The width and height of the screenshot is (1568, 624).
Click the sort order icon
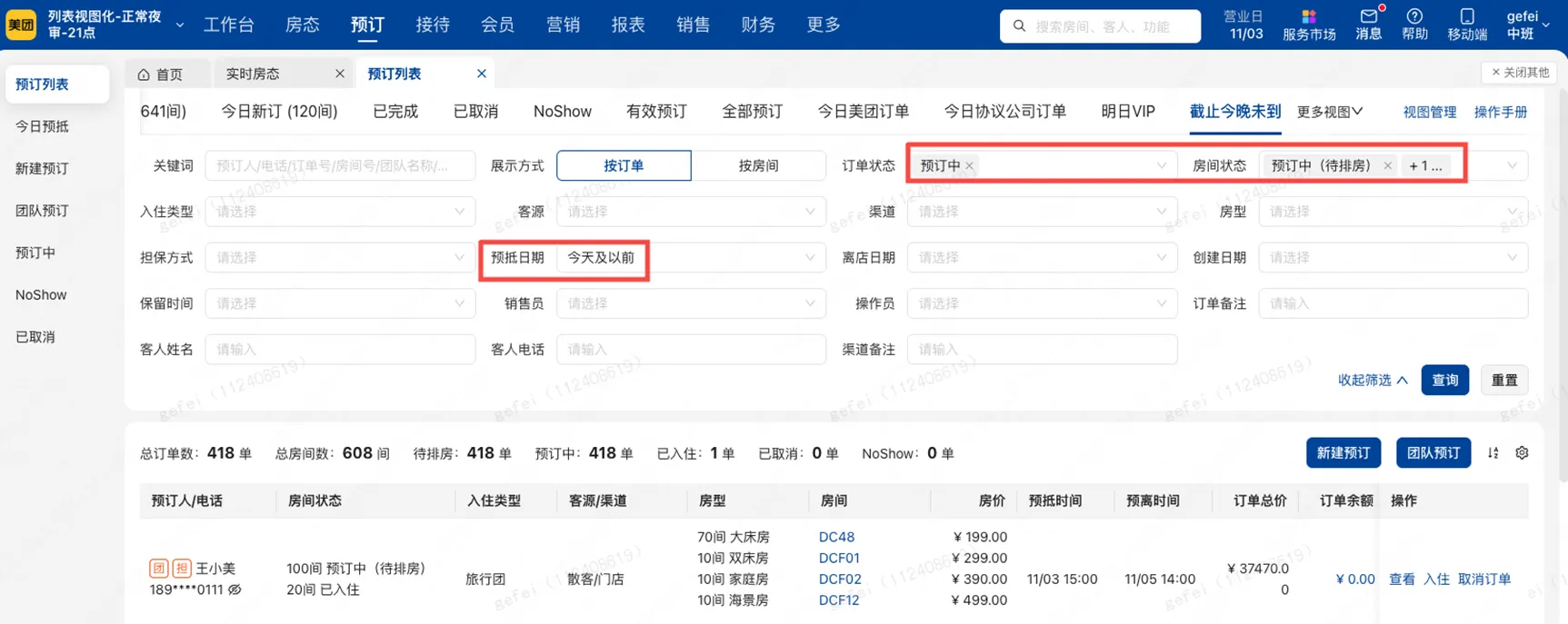pos(1493,452)
